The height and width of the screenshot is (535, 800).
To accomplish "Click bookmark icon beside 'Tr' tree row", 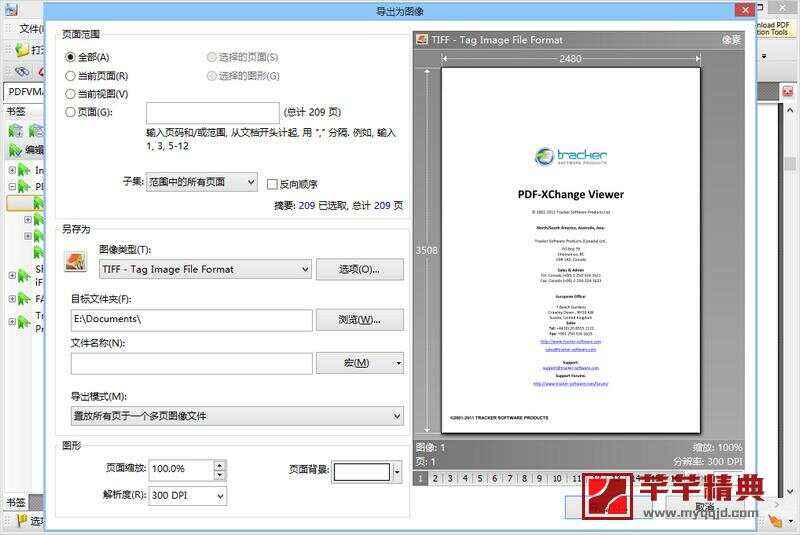I will pyautogui.click(x=24, y=322).
